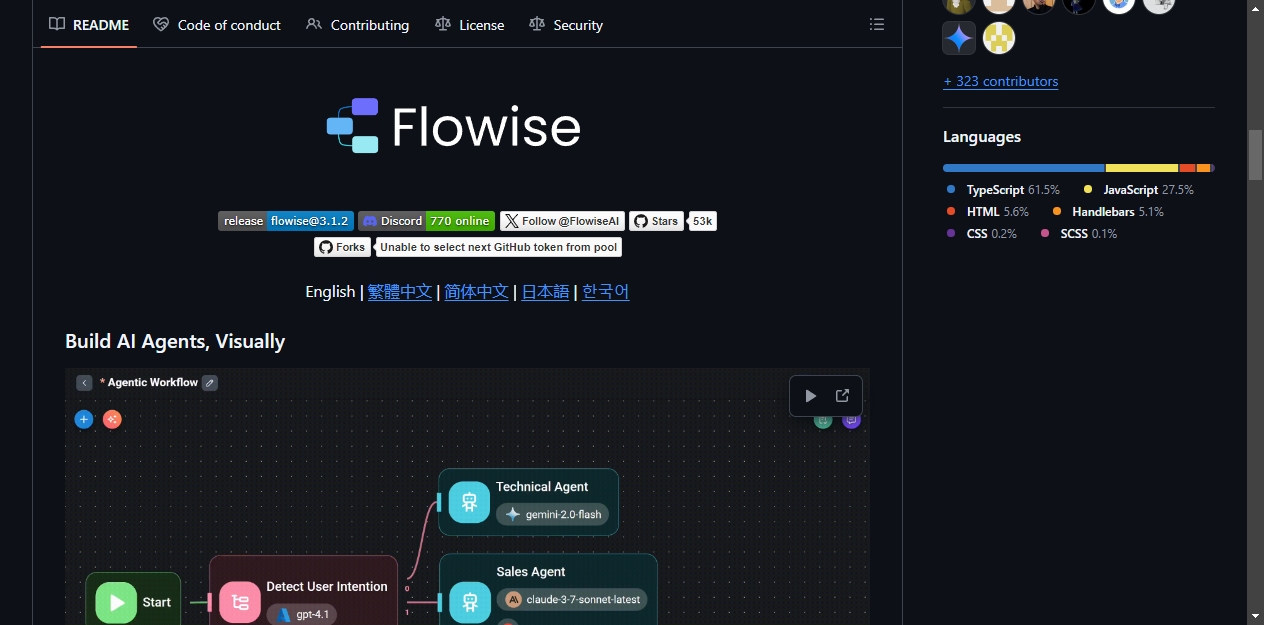The height and width of the screenshot is (625, 1264).
Task: Click the Flowise logo image
Action: (x=453, y=126)
